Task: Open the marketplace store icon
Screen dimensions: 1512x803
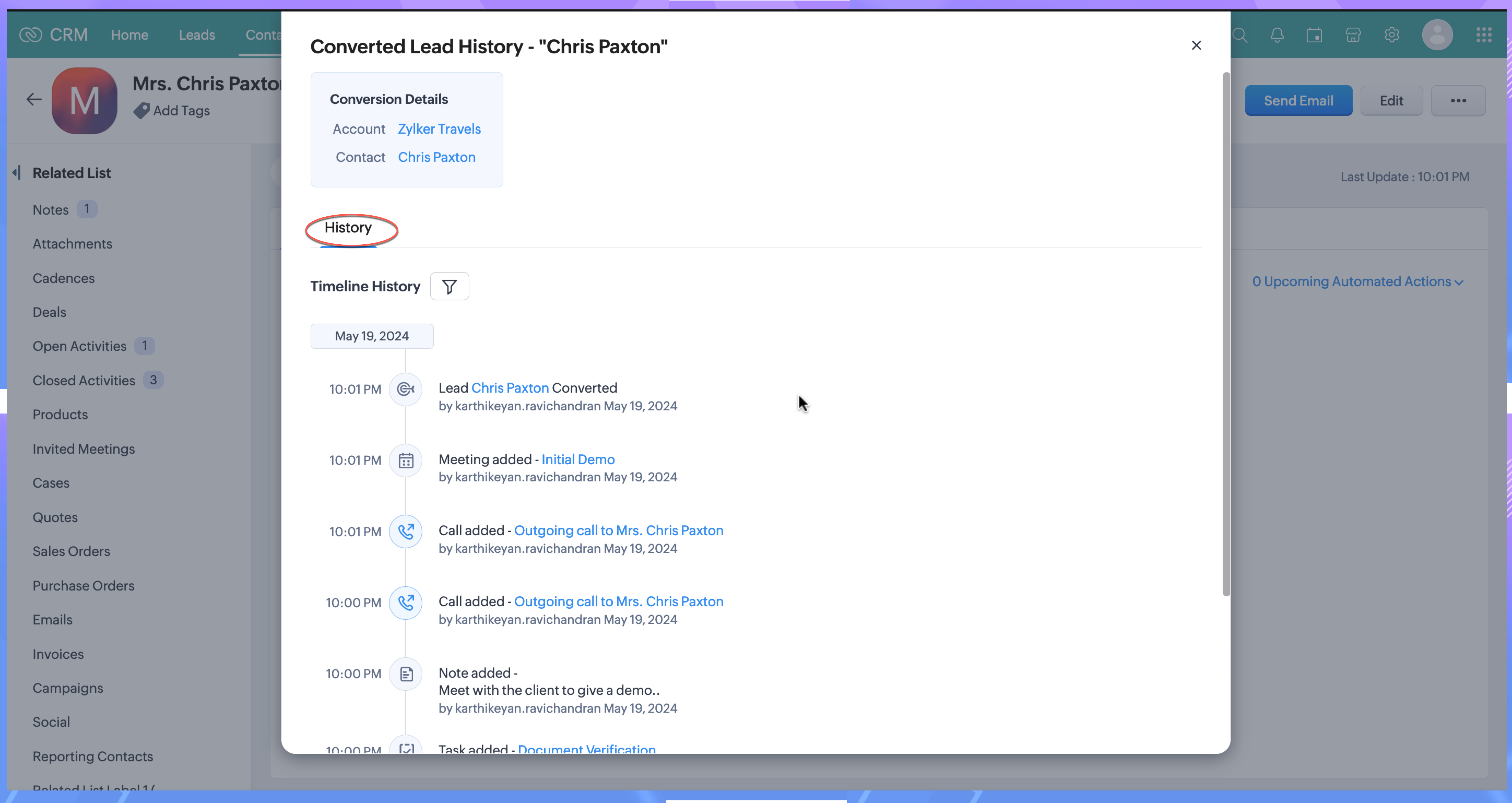Action: pos(1353,35)
